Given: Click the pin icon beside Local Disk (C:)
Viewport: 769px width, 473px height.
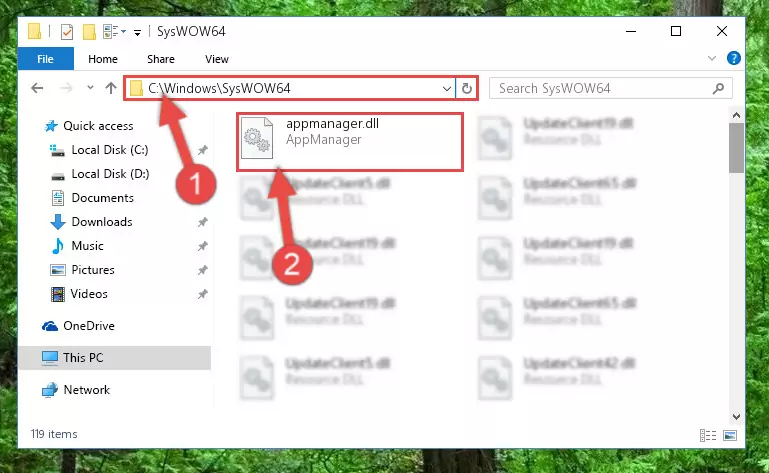Looking at the screenshot, I should [x=202, y=150].
